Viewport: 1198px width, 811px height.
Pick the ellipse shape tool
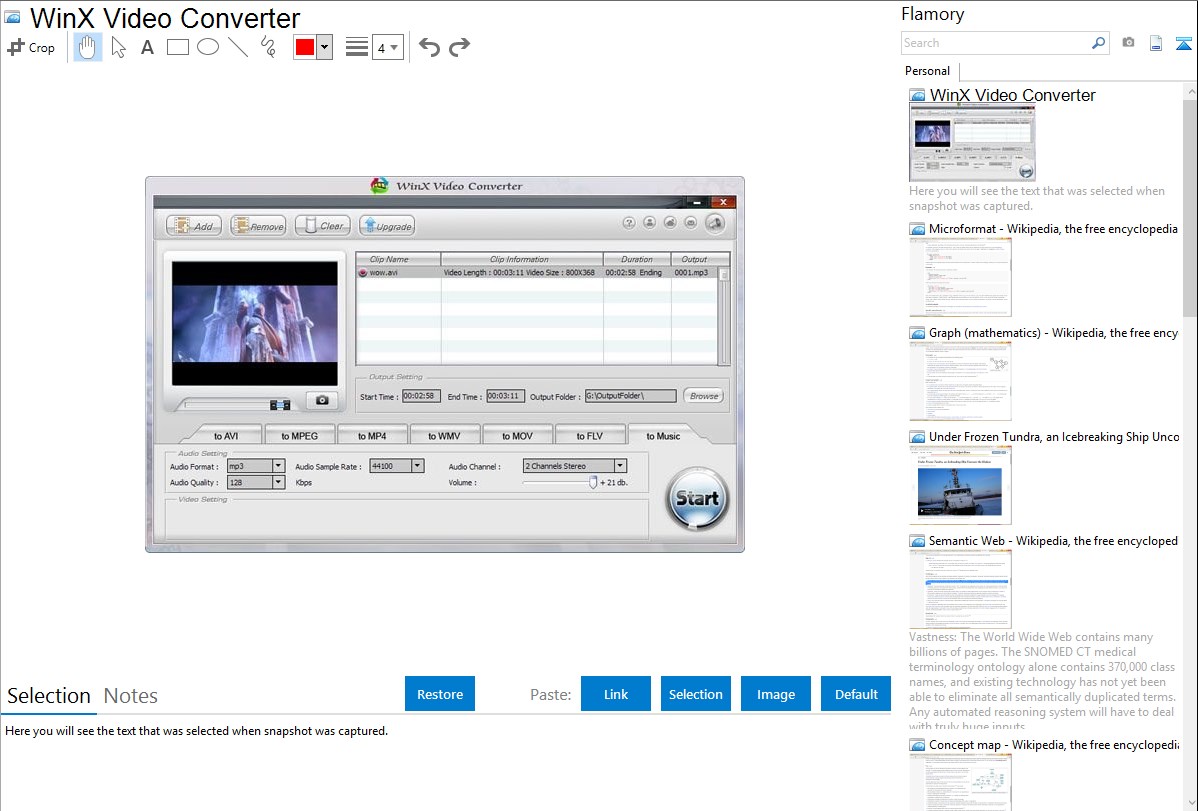[x=208, y=47]
